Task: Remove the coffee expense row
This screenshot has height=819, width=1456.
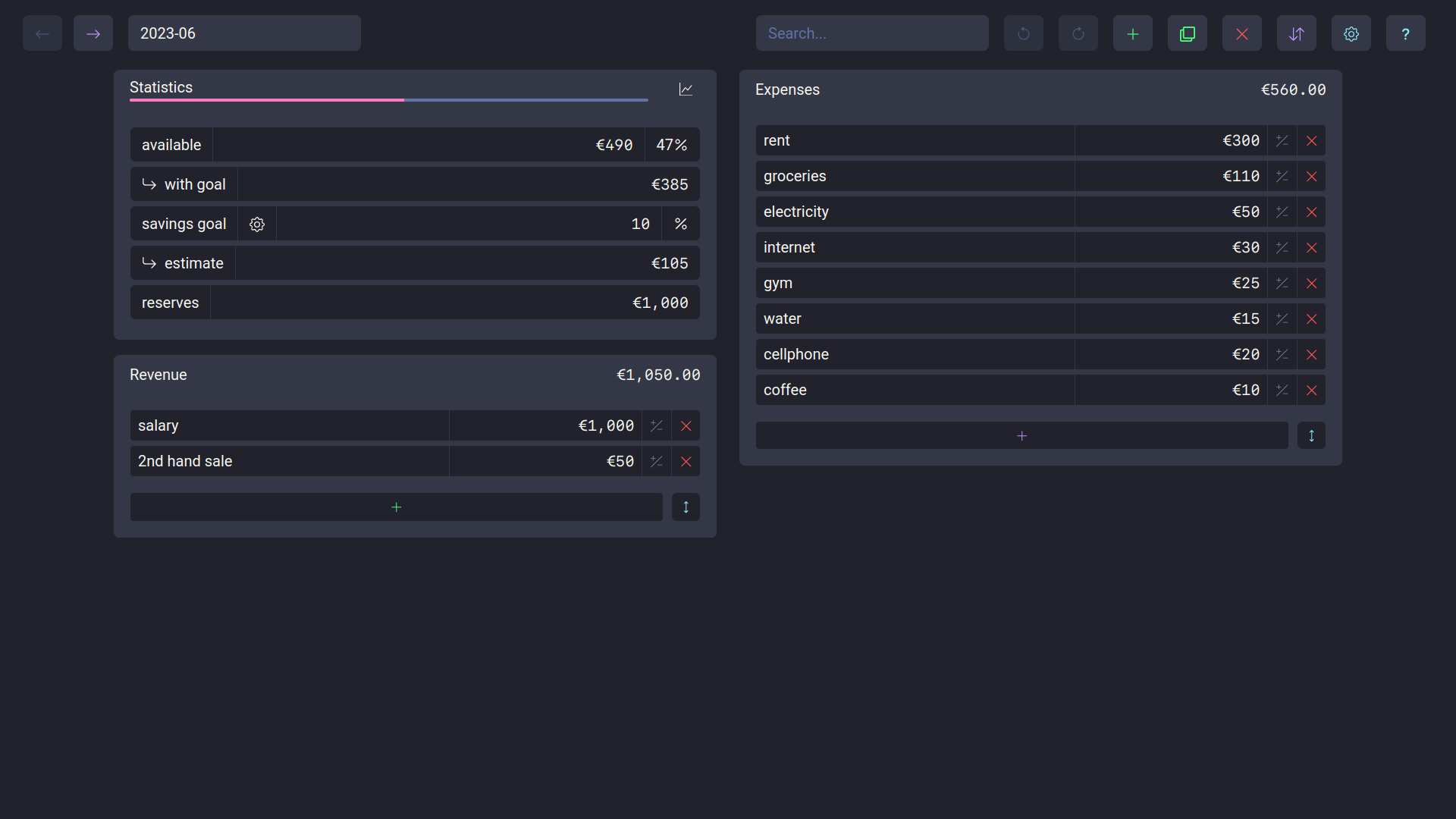Action: tap(1311, 390)
